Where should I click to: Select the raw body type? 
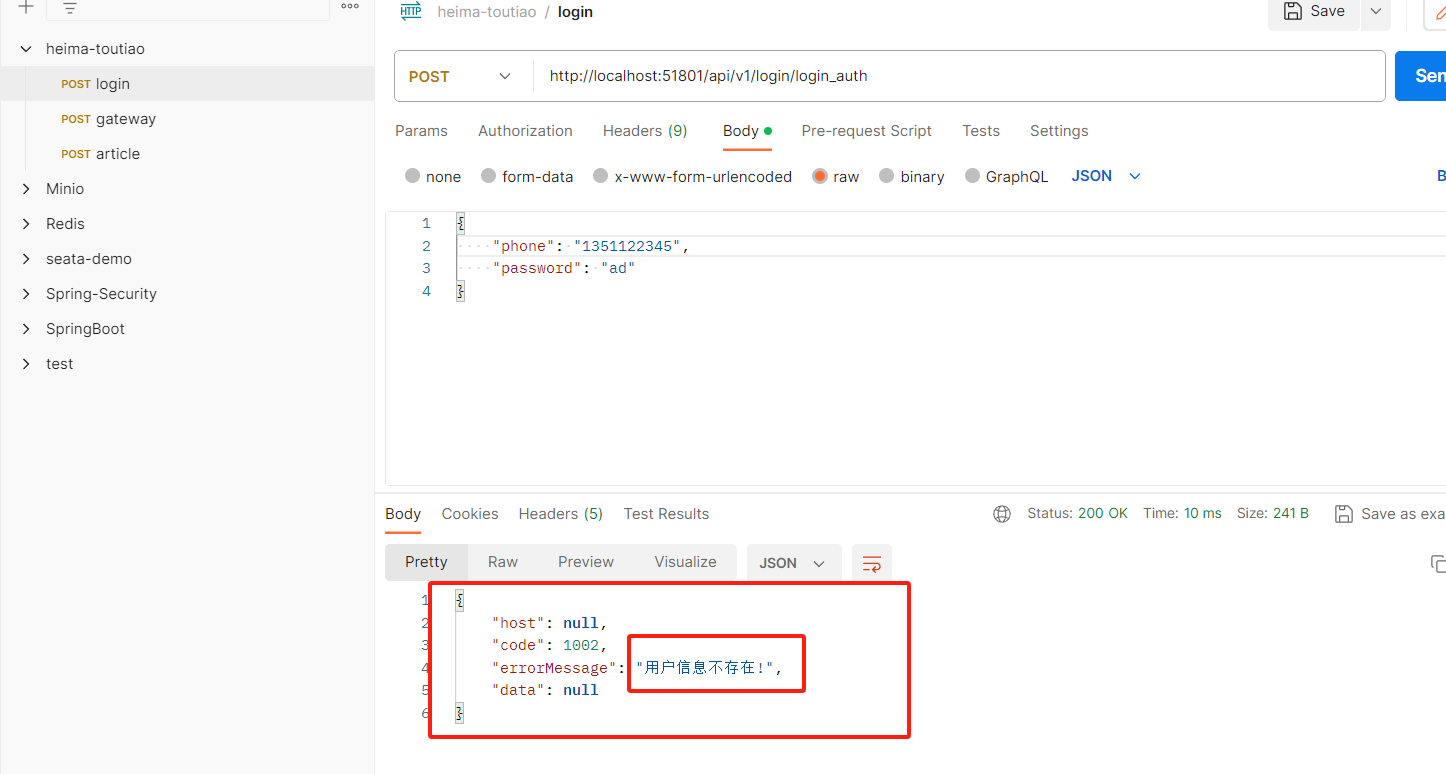[x=835, y=176]
